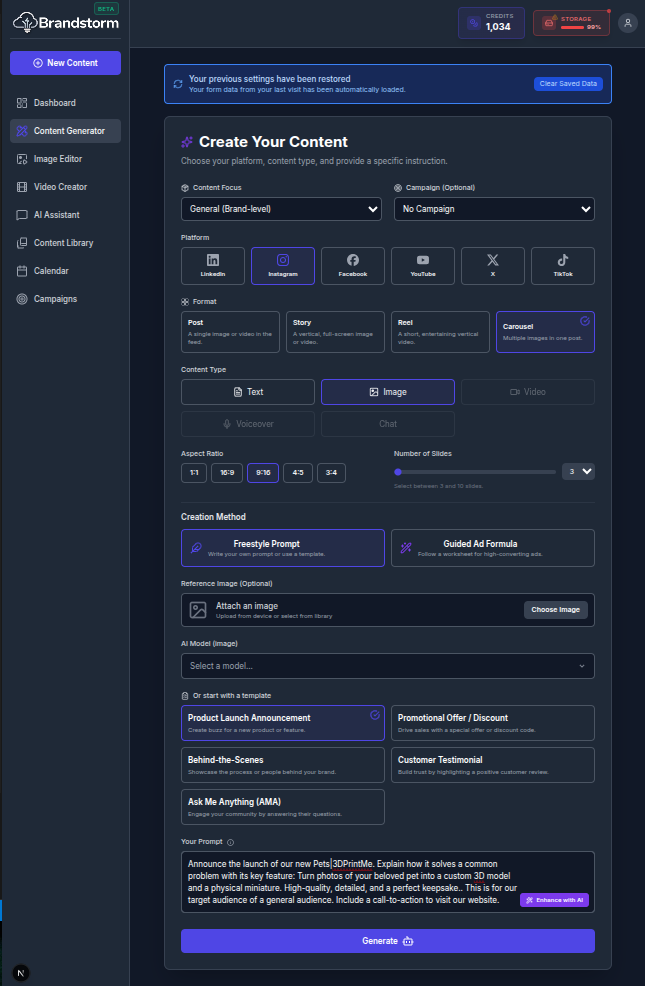Viewport: 645px width, 986px height.
Task: Open the Content Focus dropdown
Action: [x=281, y=209]
